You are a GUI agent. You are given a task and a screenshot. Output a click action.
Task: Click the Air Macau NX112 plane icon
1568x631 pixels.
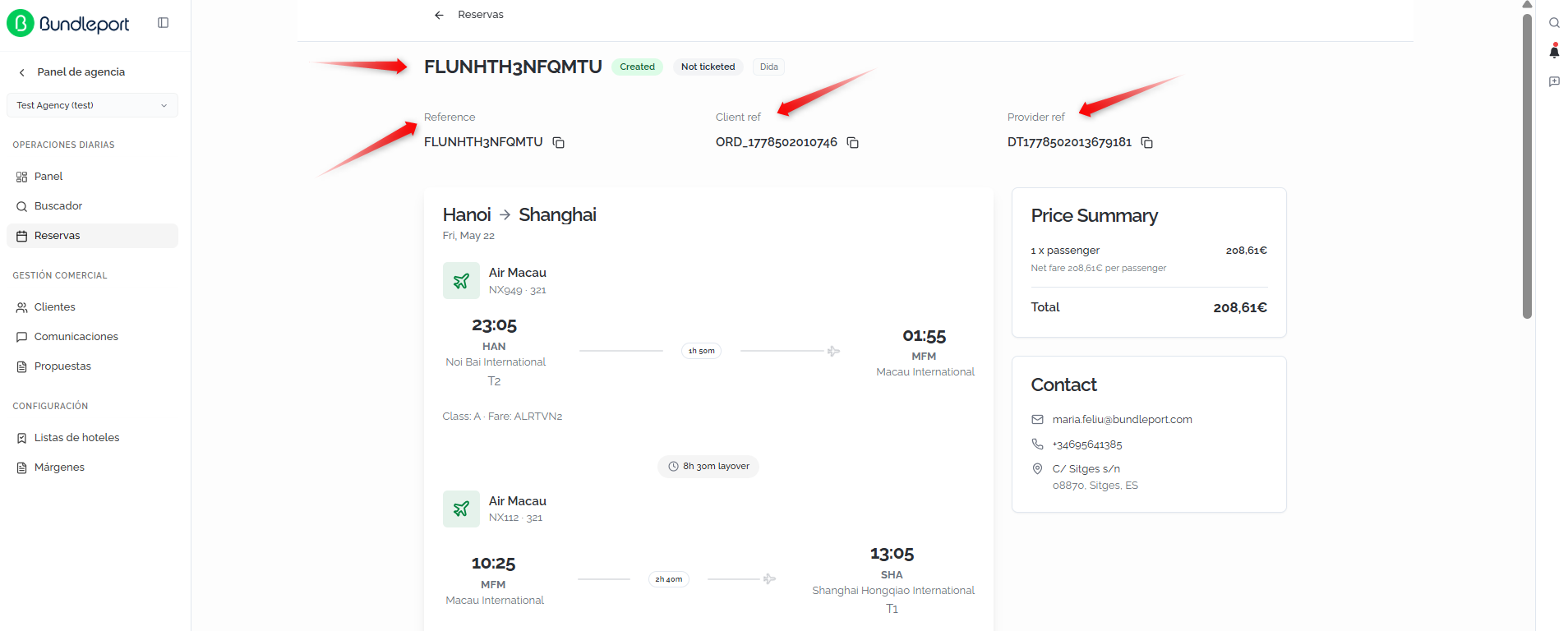[461, 509]
